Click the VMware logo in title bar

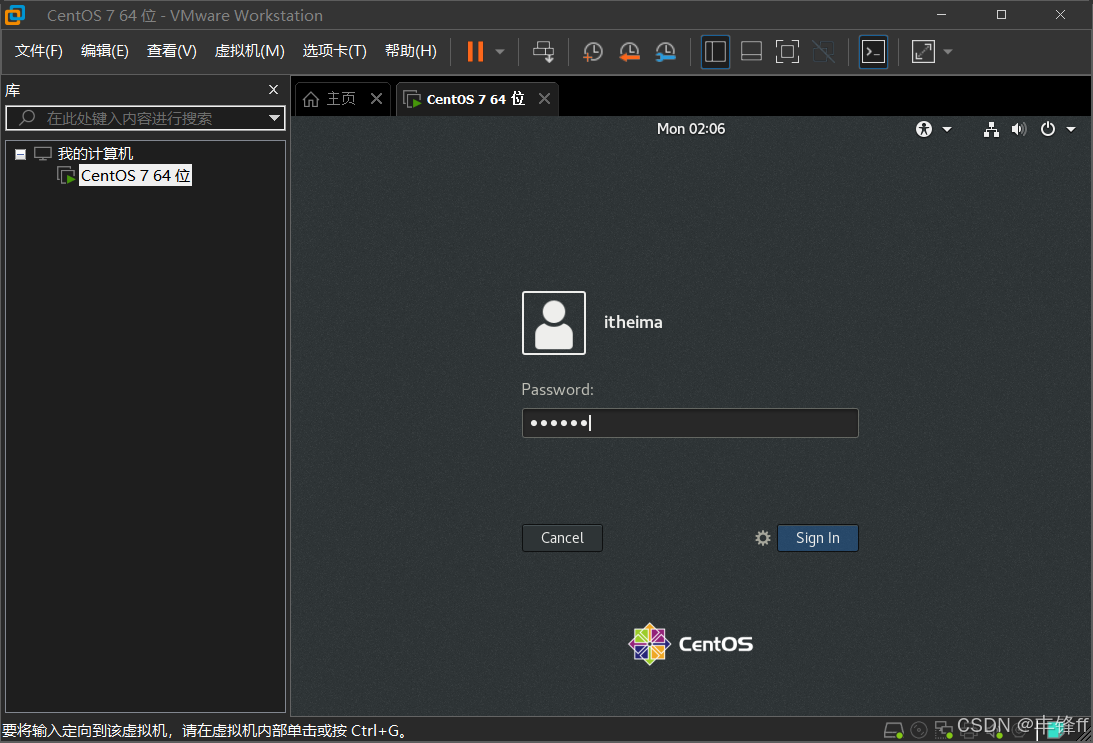tap(15, 15)
